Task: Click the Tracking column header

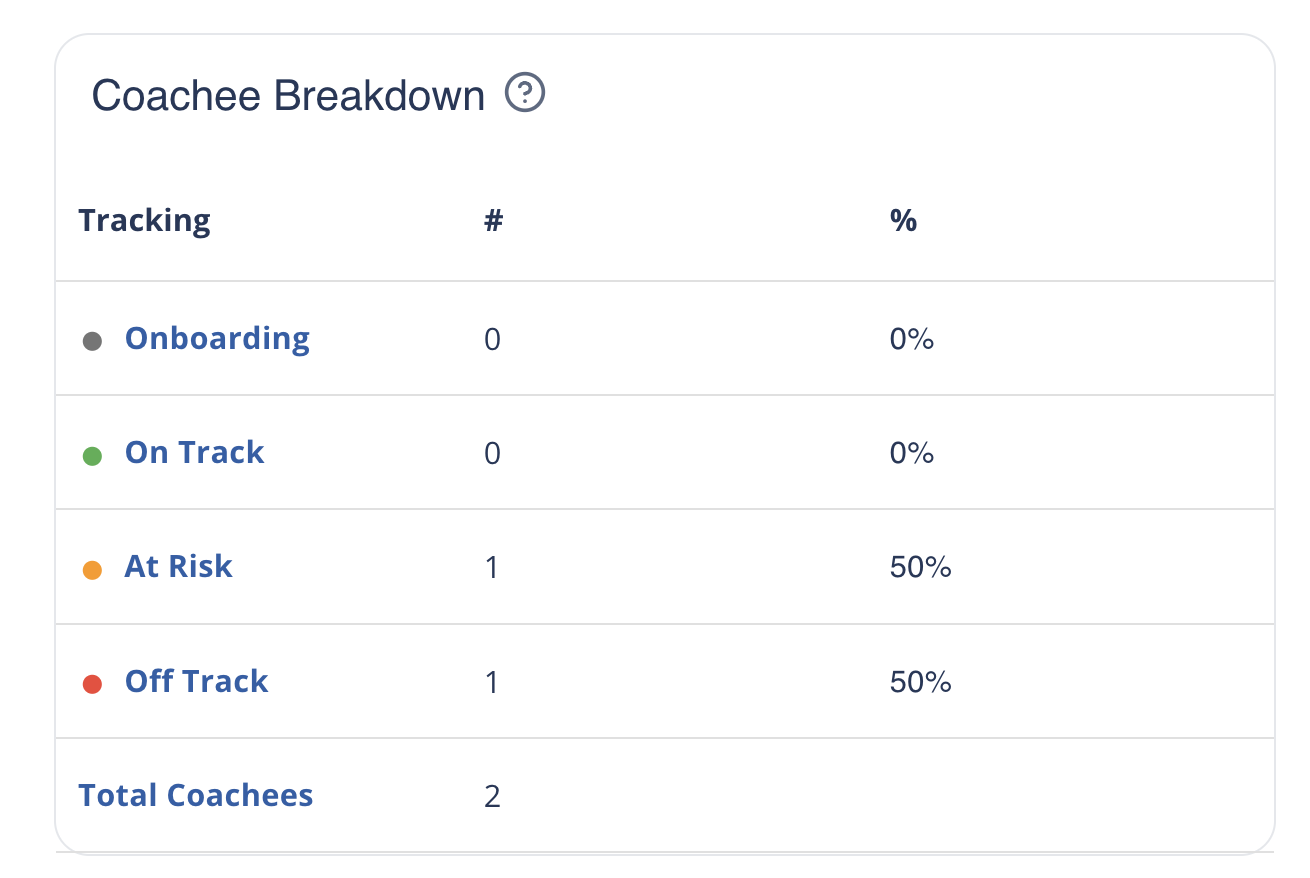Action: (145, 220)
